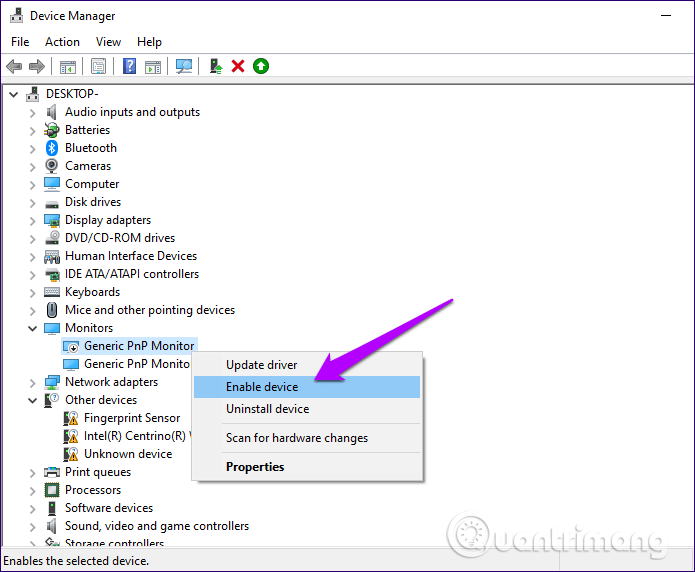The height and width of the screenshot is (572, 695).
Task: Click the Network adapters icon
Action: [52, 382]
